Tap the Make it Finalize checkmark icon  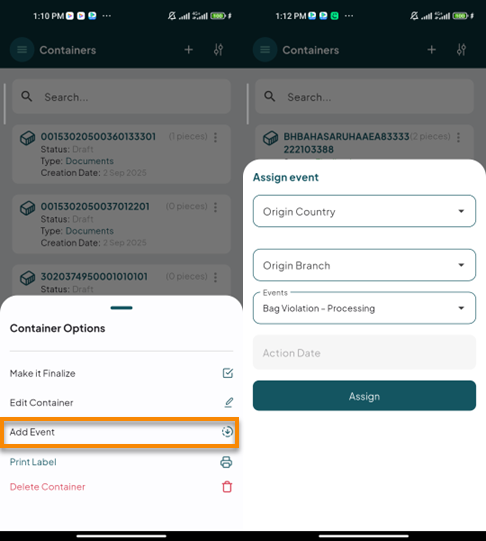(228, 373)
